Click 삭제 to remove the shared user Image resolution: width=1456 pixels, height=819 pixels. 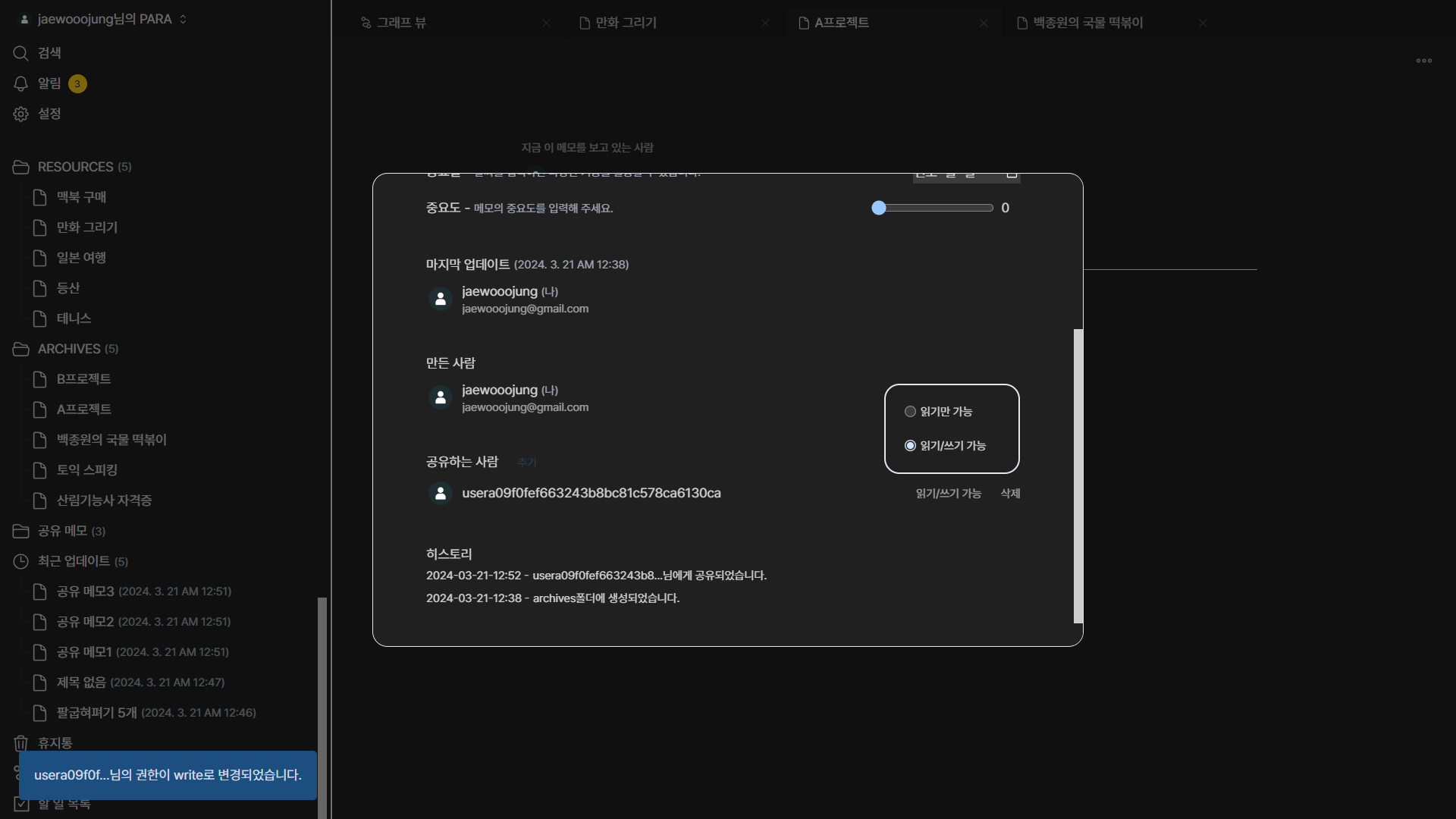(1010, 494)
